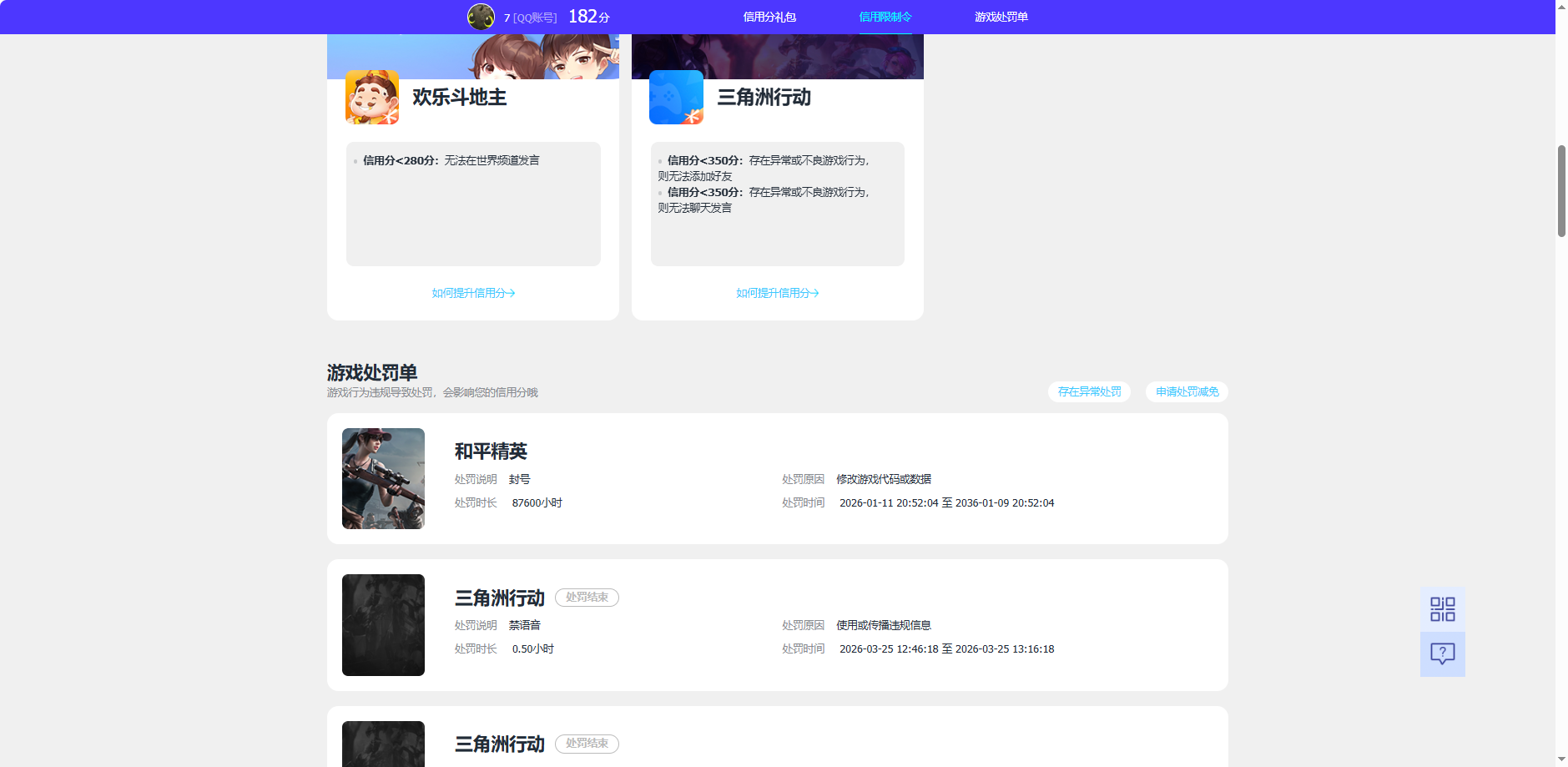This screenshot has height=767, width=1568.
Task: Open 如何提升信用分 link under 欢乐斗地主
Action: point(473,293)
